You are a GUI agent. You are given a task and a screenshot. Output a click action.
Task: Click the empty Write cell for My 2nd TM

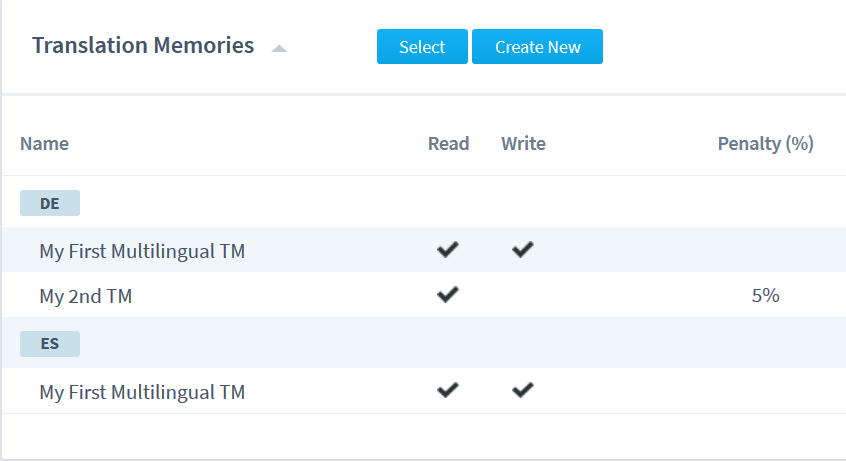(x=523, y=295)
